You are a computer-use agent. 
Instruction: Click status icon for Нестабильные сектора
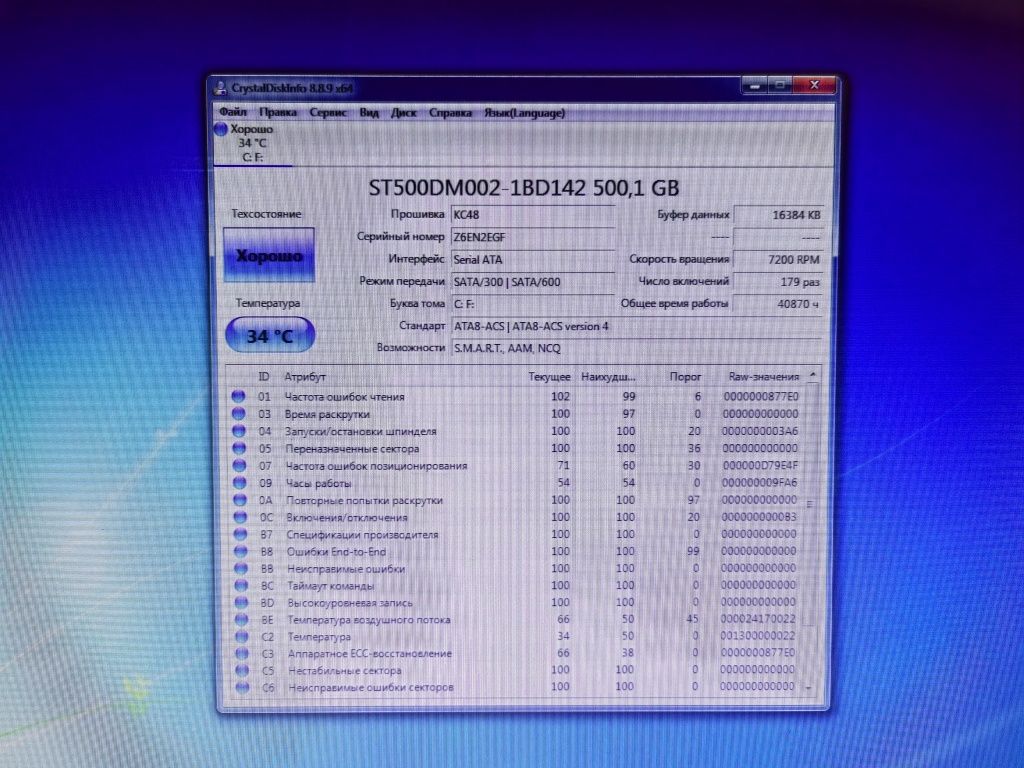coord(242,670)
